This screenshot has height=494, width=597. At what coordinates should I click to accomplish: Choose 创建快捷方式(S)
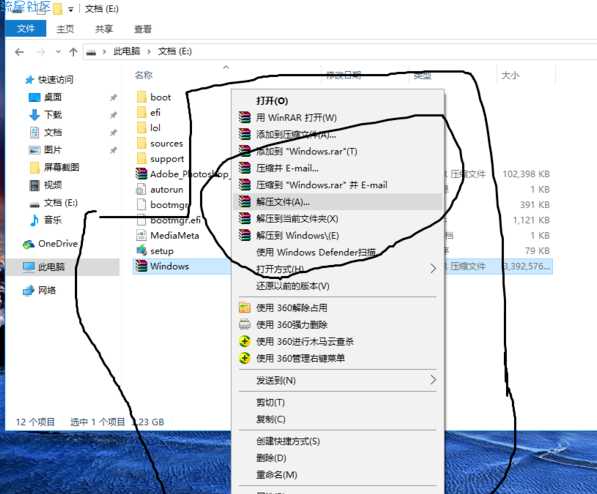(x=337, y=441)
